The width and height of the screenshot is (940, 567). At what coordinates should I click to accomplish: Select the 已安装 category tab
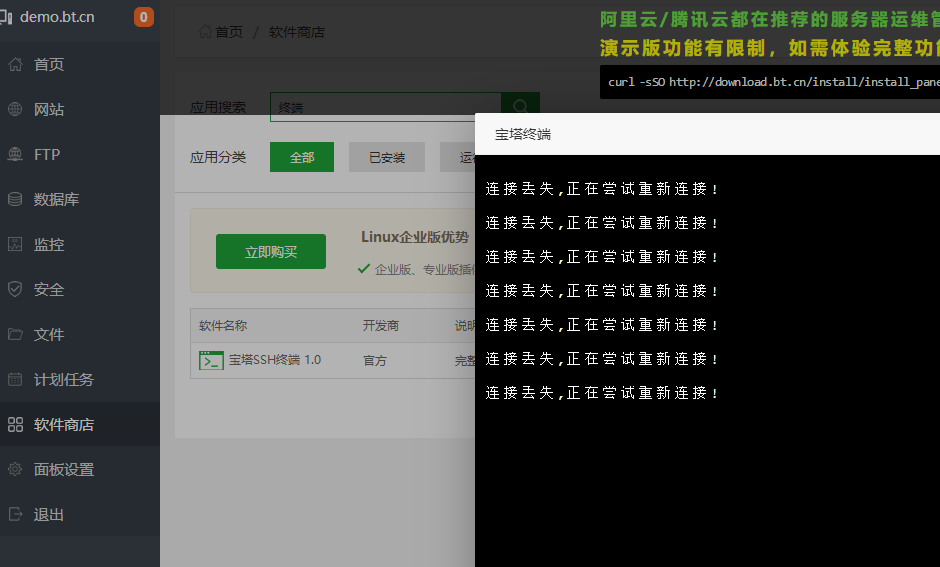[387, 157]
